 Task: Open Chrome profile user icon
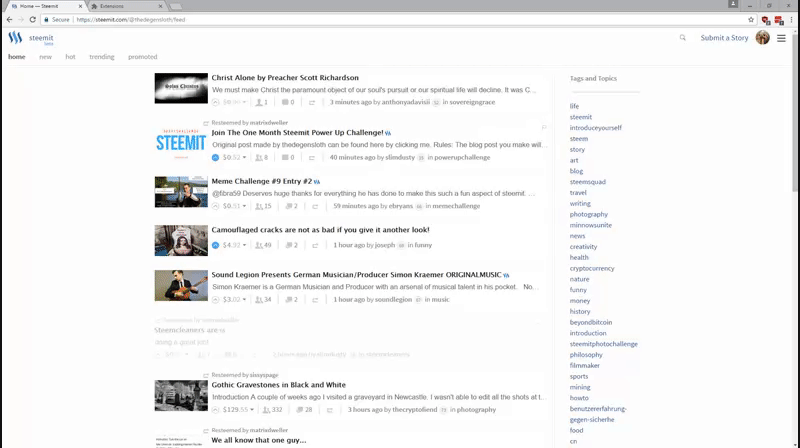pos(733,4)
